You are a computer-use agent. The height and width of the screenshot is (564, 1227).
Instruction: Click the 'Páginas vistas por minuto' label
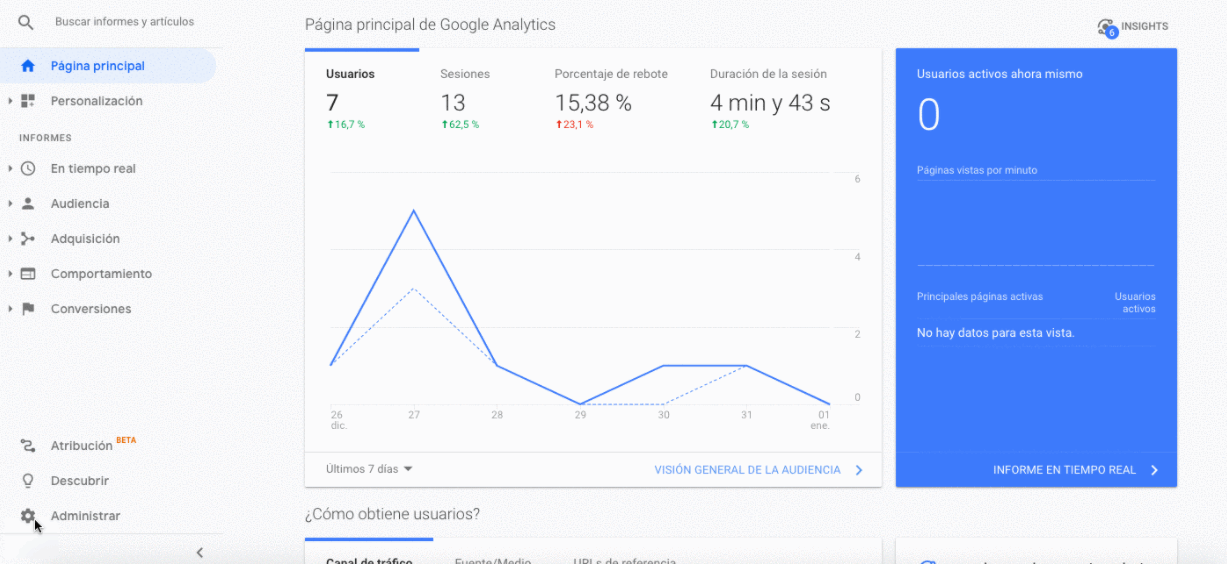(x=977, y=170)
